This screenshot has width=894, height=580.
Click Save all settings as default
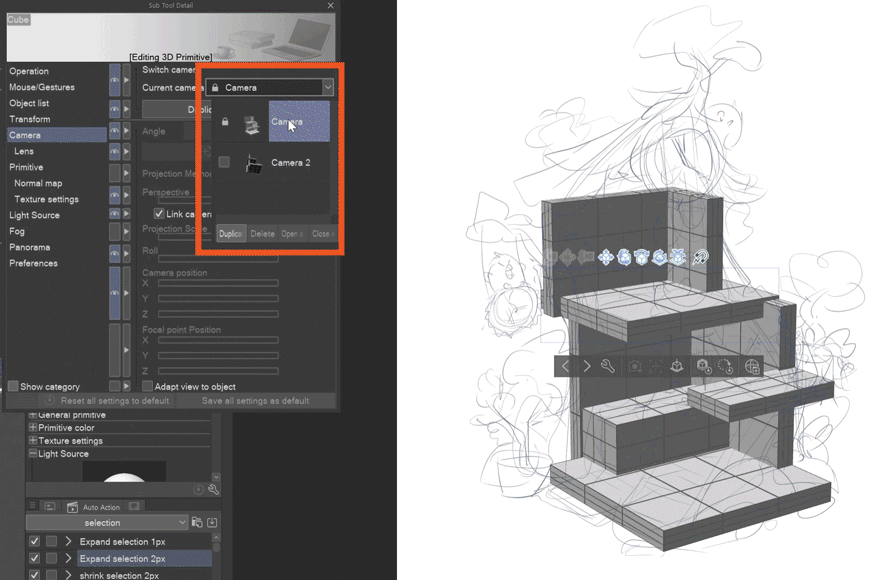(255, 400)
